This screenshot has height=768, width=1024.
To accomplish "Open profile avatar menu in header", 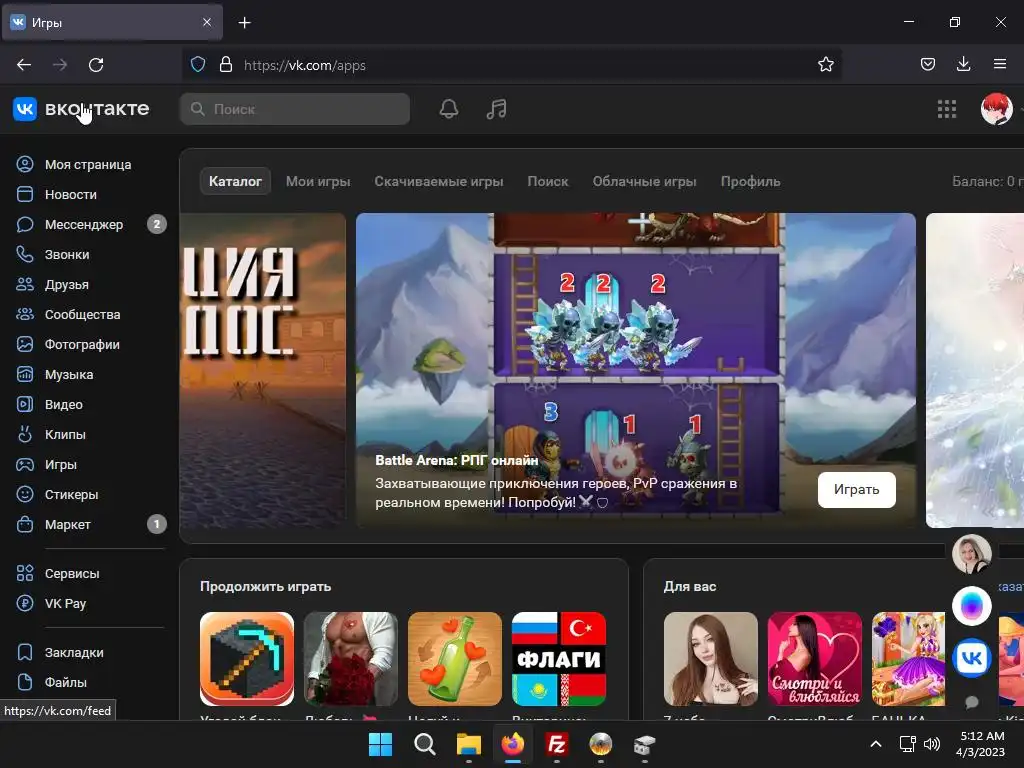I will point(997,109).
